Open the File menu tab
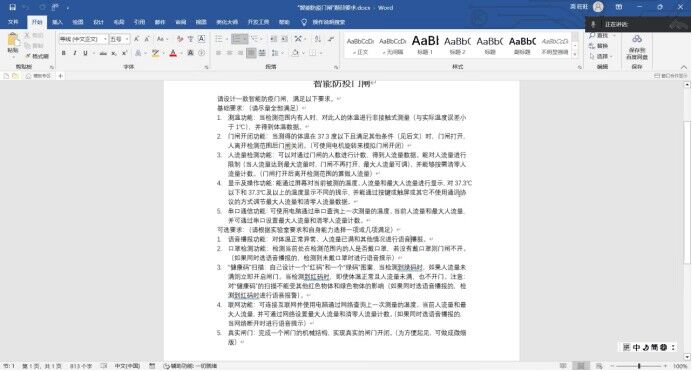 pyautogui.click(x=13, y=22)
